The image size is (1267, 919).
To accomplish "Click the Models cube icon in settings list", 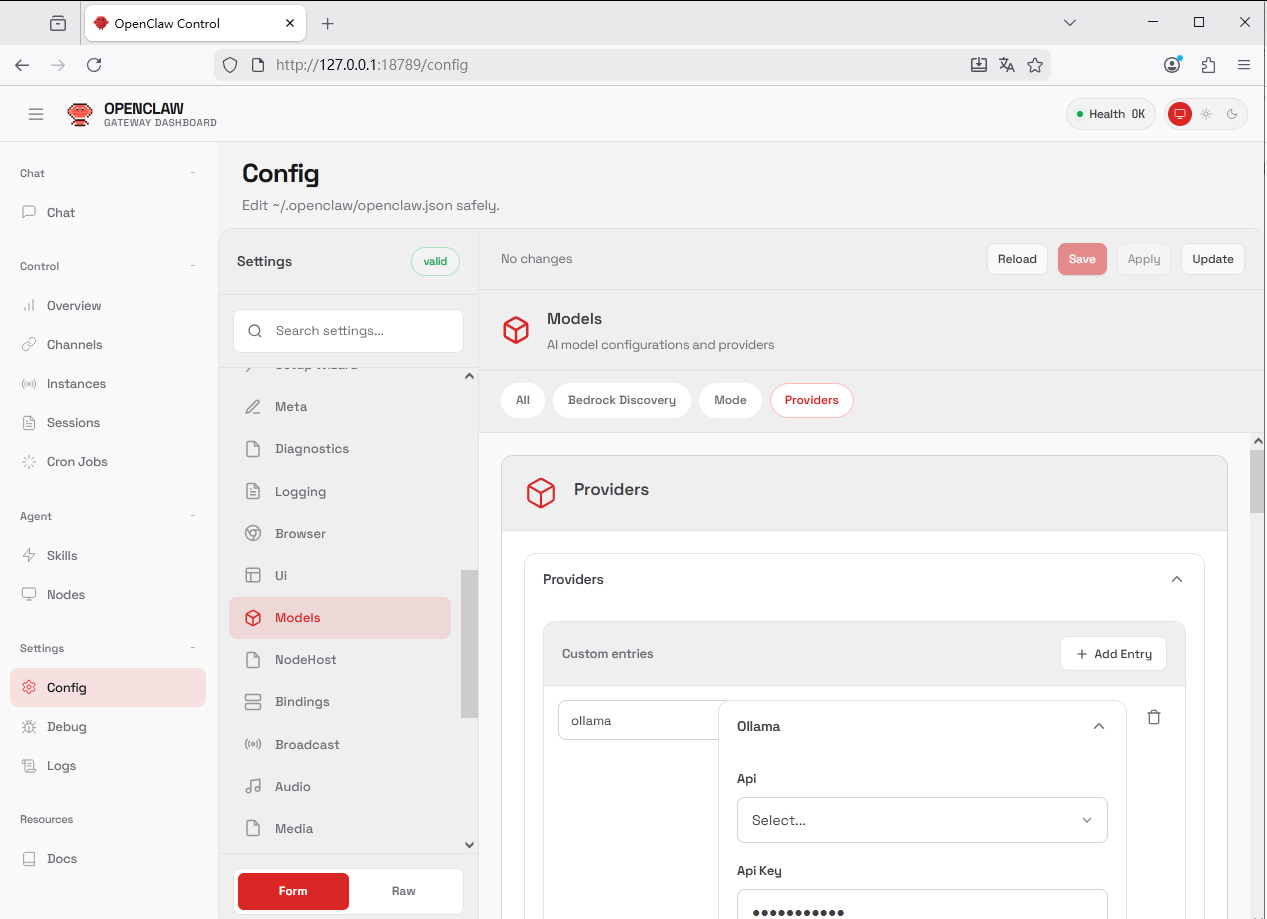I will click(x=253, y=618).
